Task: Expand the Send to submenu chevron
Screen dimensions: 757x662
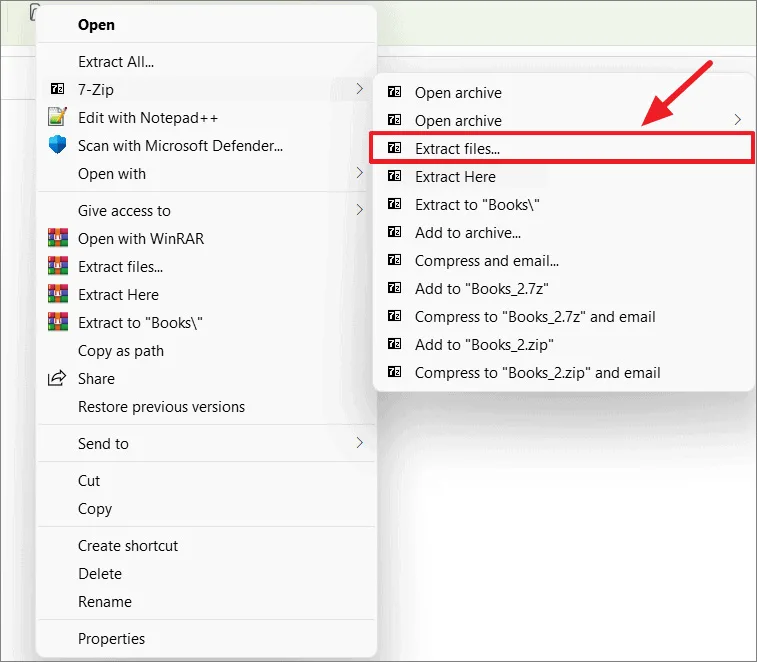Action: [x=359, y=443]
